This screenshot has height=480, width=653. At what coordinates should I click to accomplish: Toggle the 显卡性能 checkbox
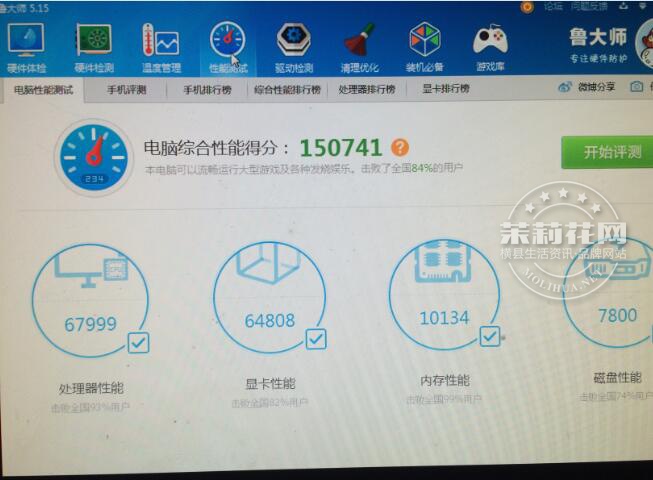click(316, 339)
